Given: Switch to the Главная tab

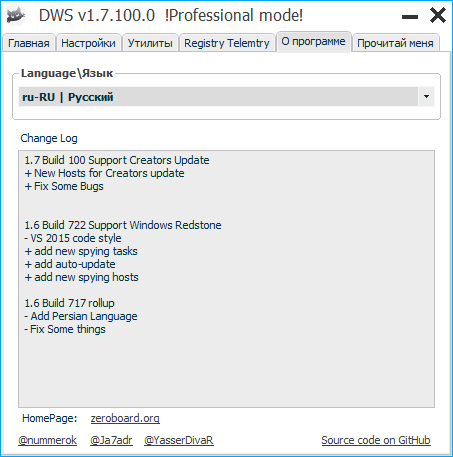Looking at the screenshot, I should click(x=29, y=43).
